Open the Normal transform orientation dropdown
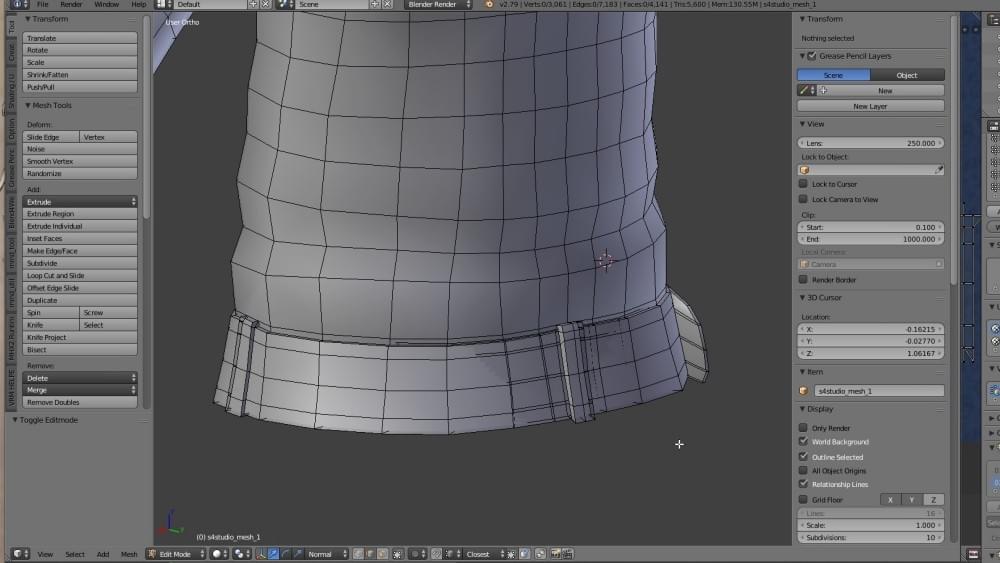 click(327, 553)
